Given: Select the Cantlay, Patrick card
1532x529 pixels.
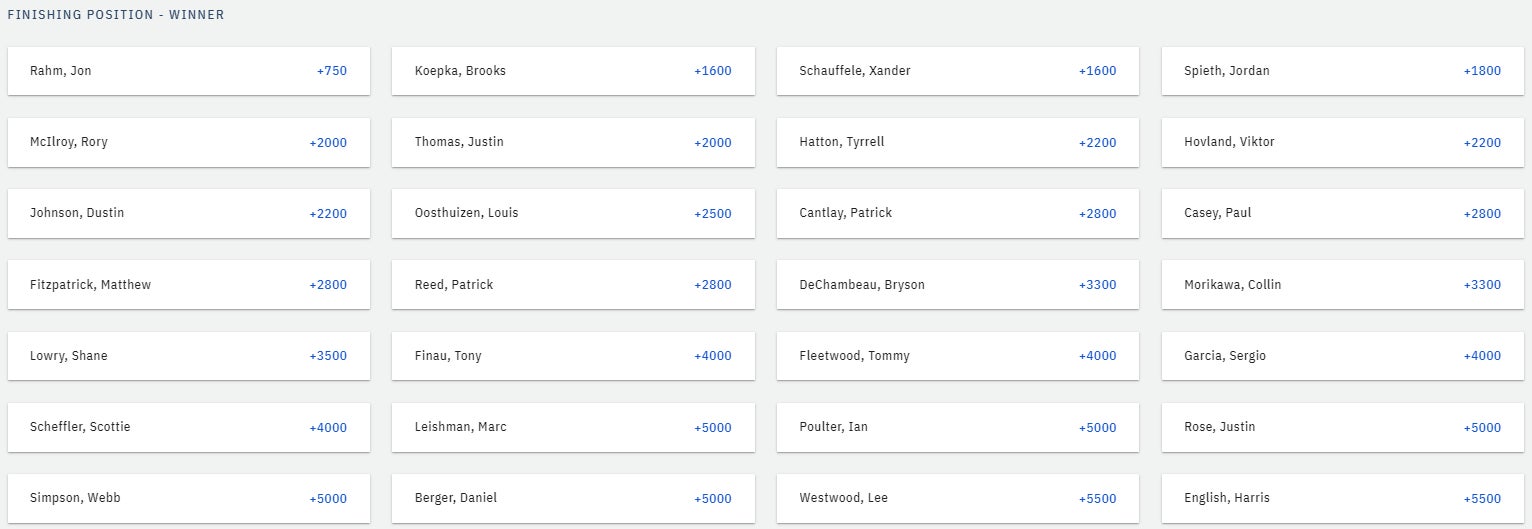Looking at the screenshot, I should [958, 213].
